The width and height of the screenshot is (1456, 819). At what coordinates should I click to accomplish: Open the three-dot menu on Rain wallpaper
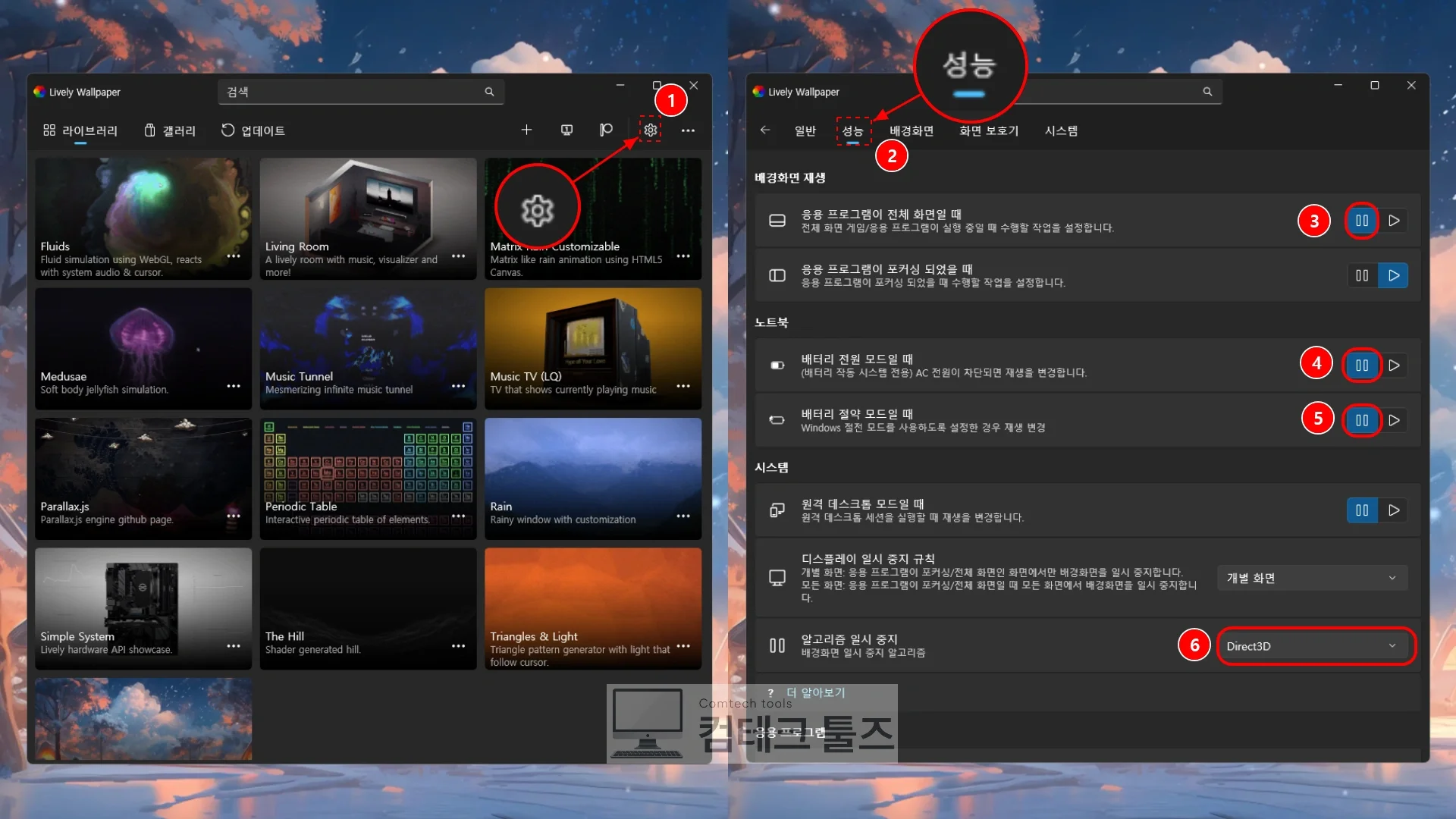click(683, 516)
